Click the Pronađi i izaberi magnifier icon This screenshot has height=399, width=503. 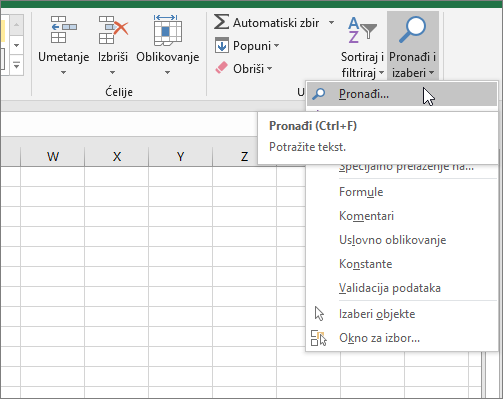coord(412,29)
